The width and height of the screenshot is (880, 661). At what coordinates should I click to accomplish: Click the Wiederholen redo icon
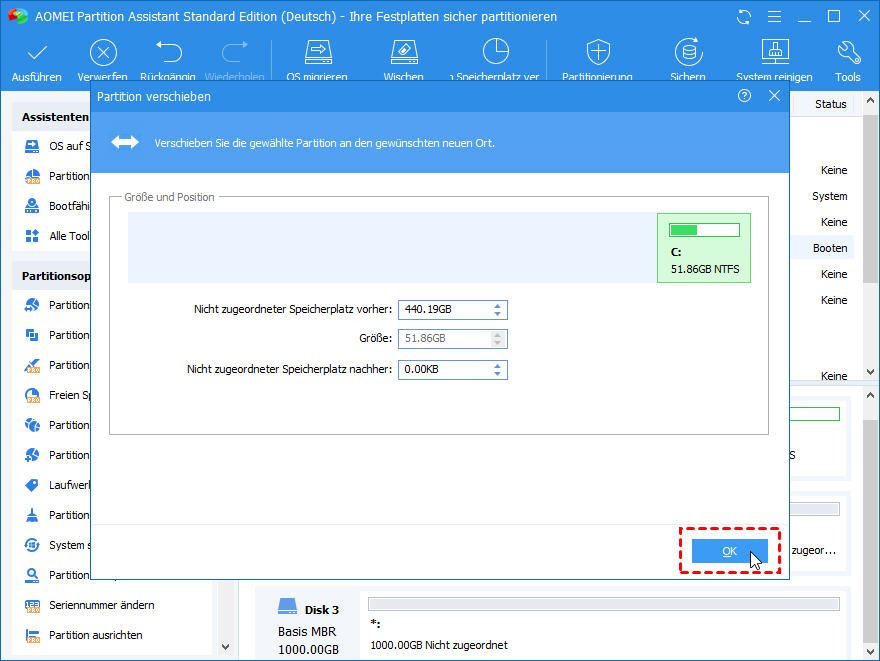235,52
